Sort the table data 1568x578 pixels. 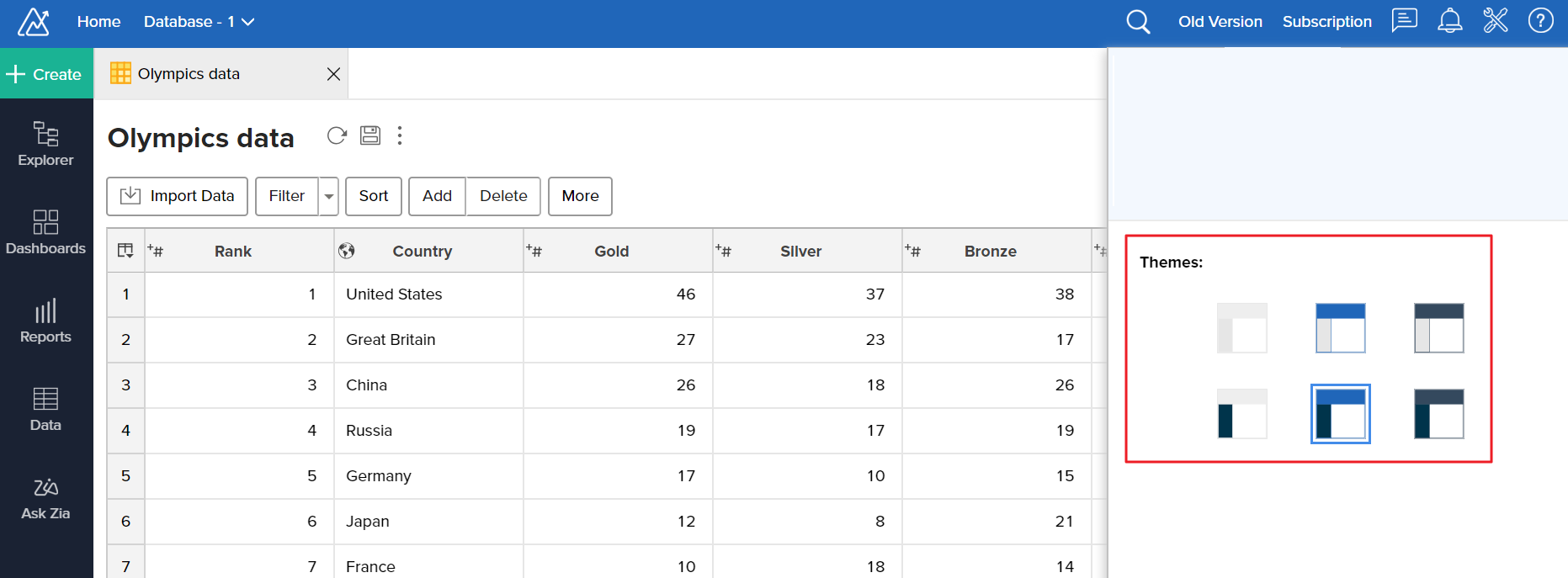pos(374,196)
